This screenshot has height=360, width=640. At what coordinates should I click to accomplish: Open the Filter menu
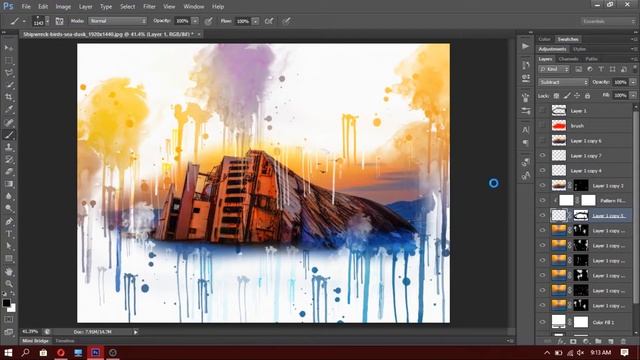[x=149, y=7]
